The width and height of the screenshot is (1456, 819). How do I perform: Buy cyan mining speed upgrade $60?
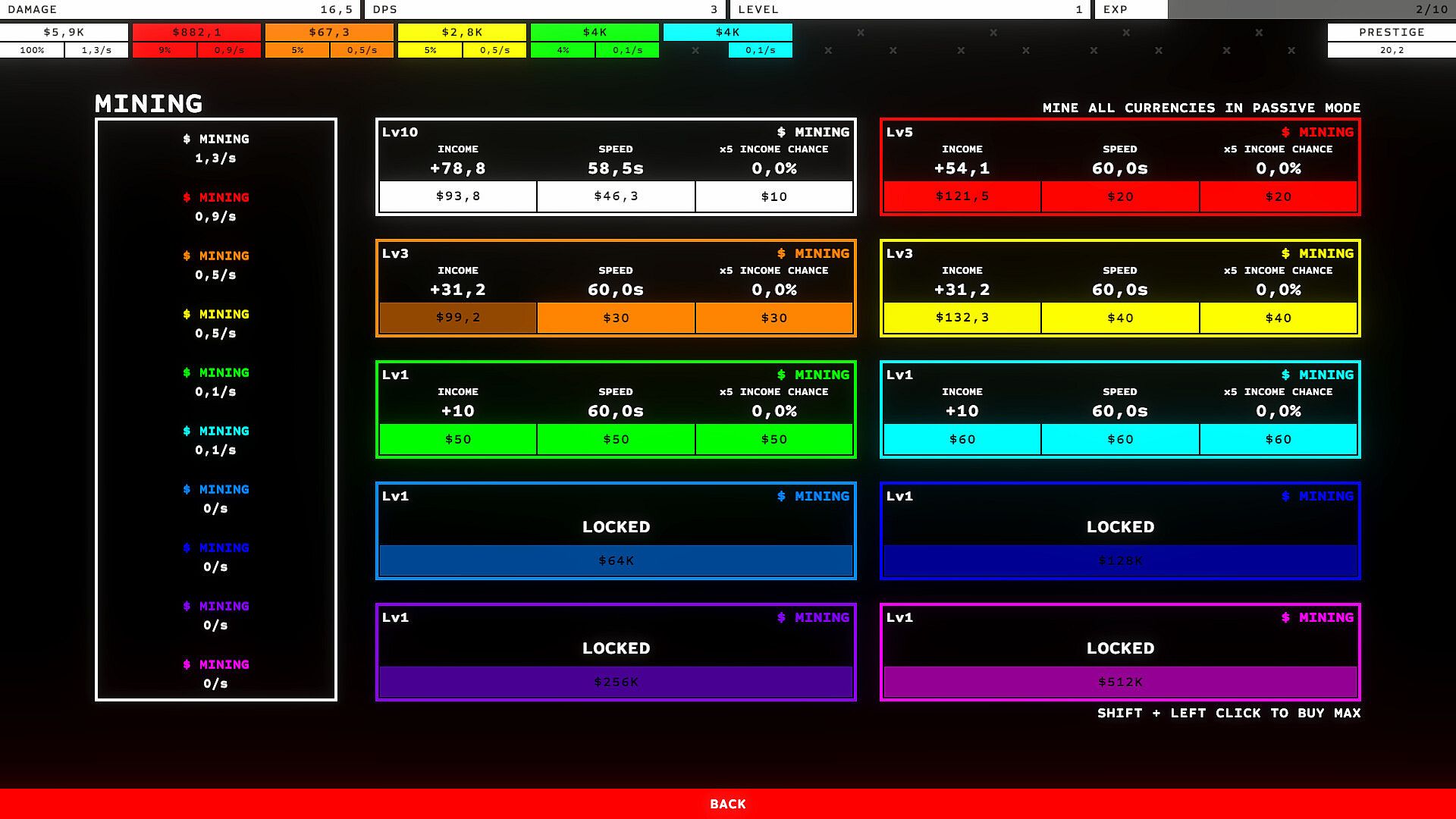pos(1120,439)
